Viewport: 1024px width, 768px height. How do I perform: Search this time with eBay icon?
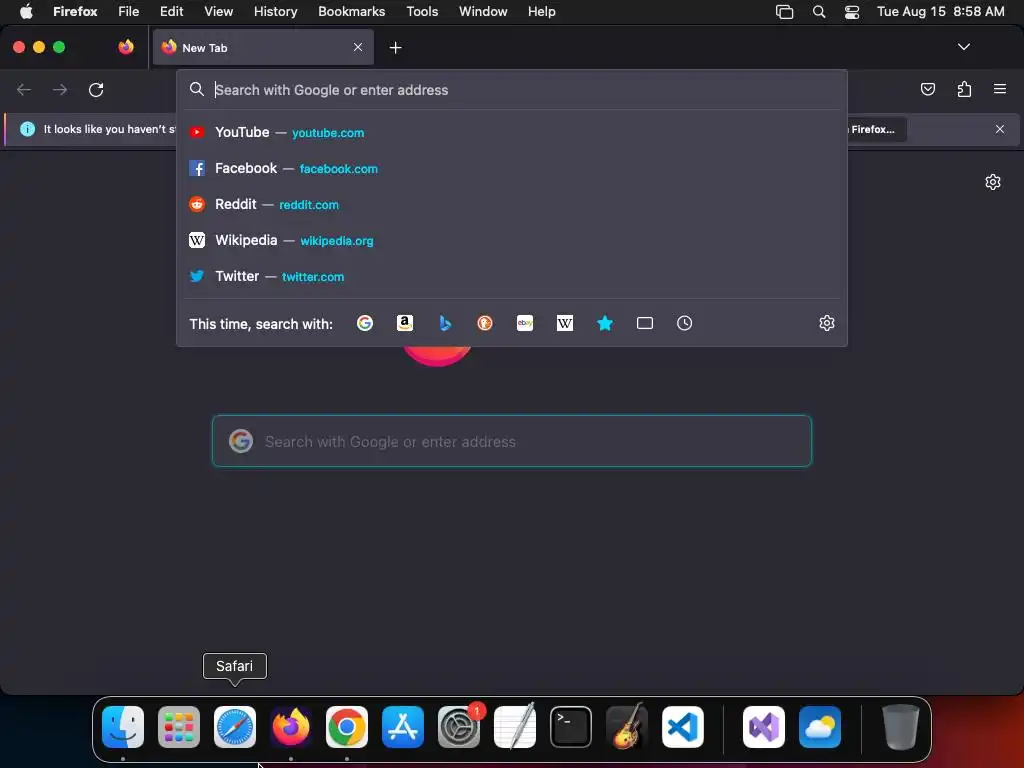tap(525, 323)
